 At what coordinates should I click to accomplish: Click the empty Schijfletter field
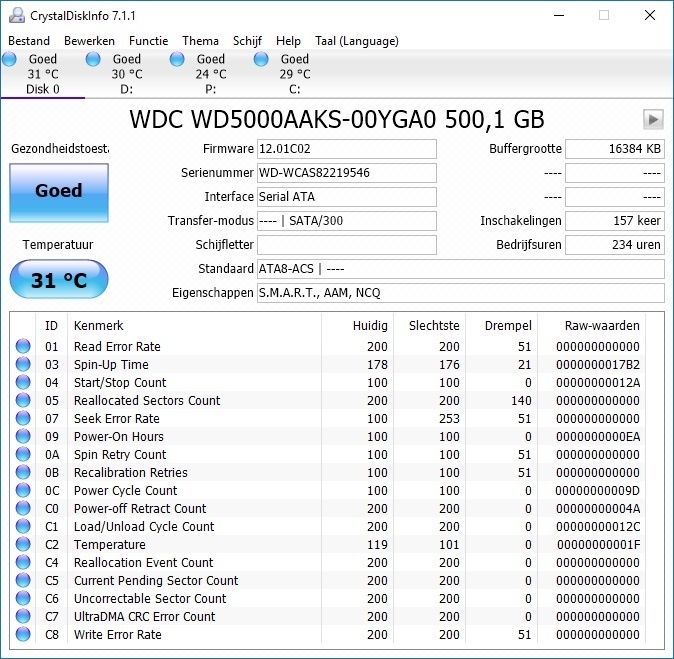coord(347,245)
